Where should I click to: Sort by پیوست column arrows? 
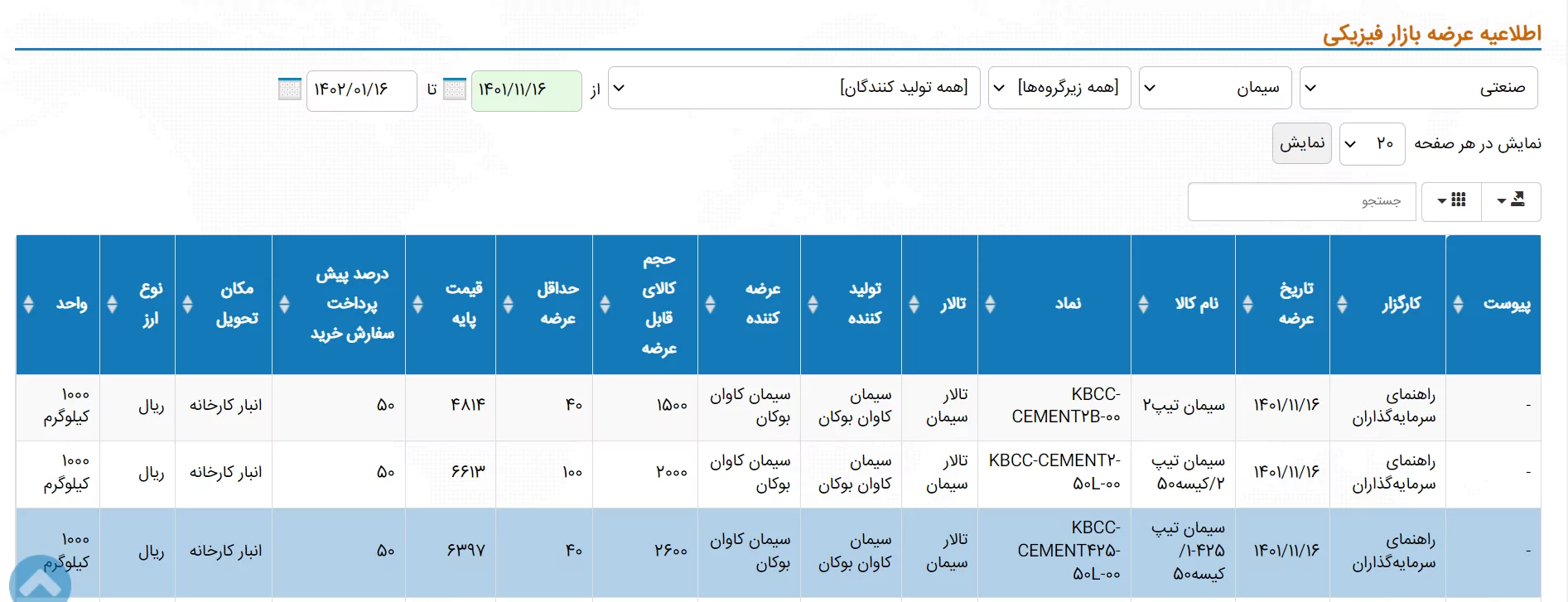(1458, 304)
